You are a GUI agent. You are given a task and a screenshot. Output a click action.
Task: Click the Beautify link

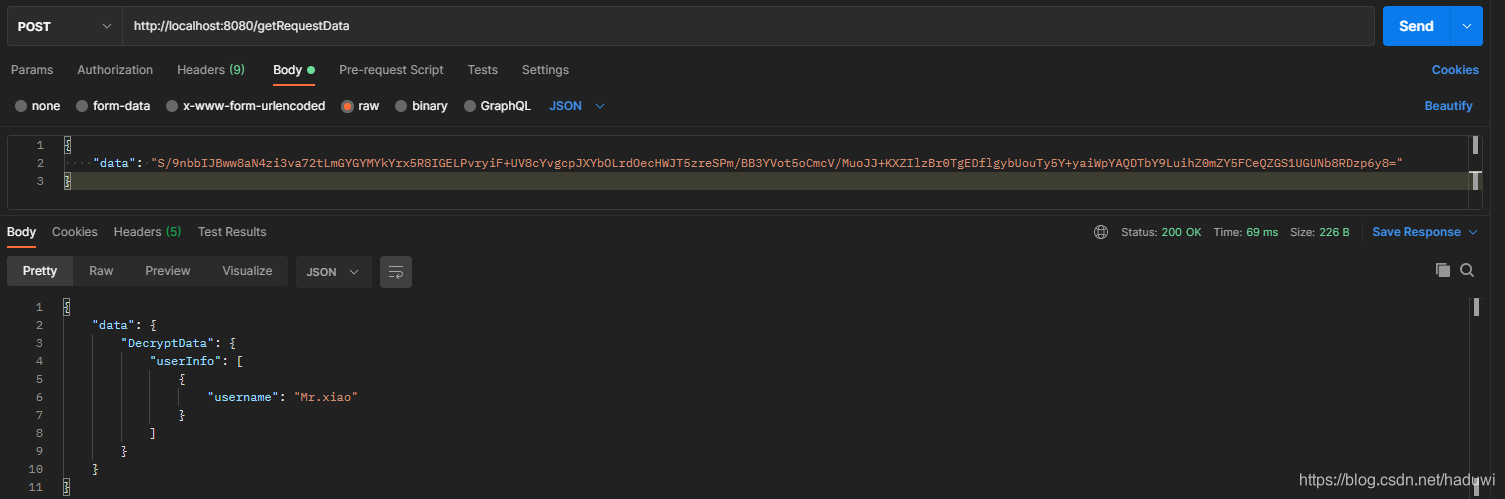pyautogui.click(x=1449, y=106)
